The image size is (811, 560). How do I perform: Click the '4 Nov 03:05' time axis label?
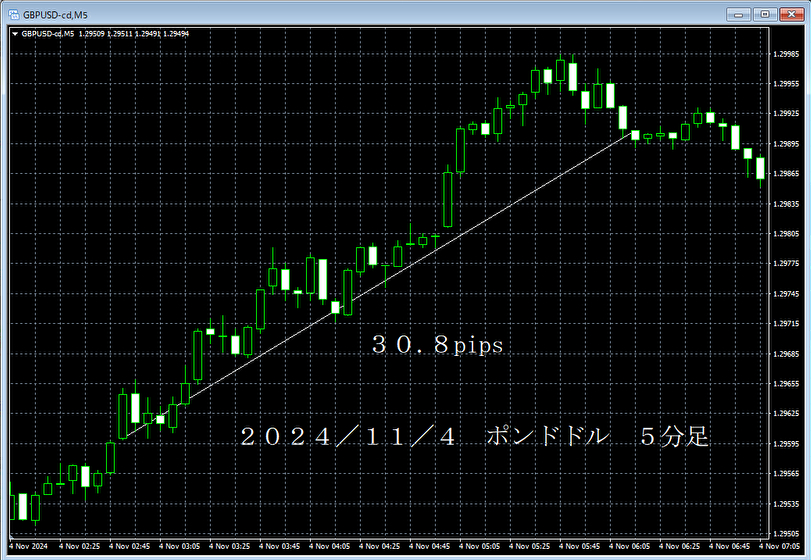click(x=179, y=546)
